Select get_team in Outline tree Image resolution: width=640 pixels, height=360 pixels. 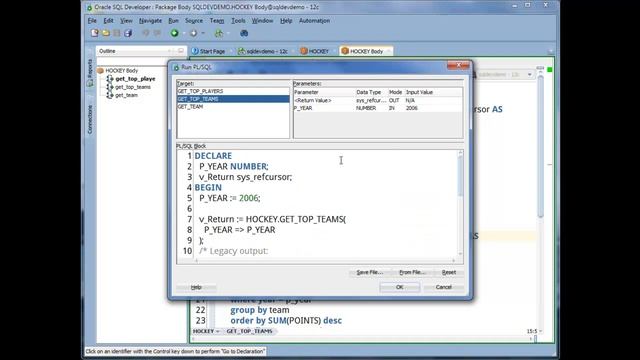coord(127,95)
